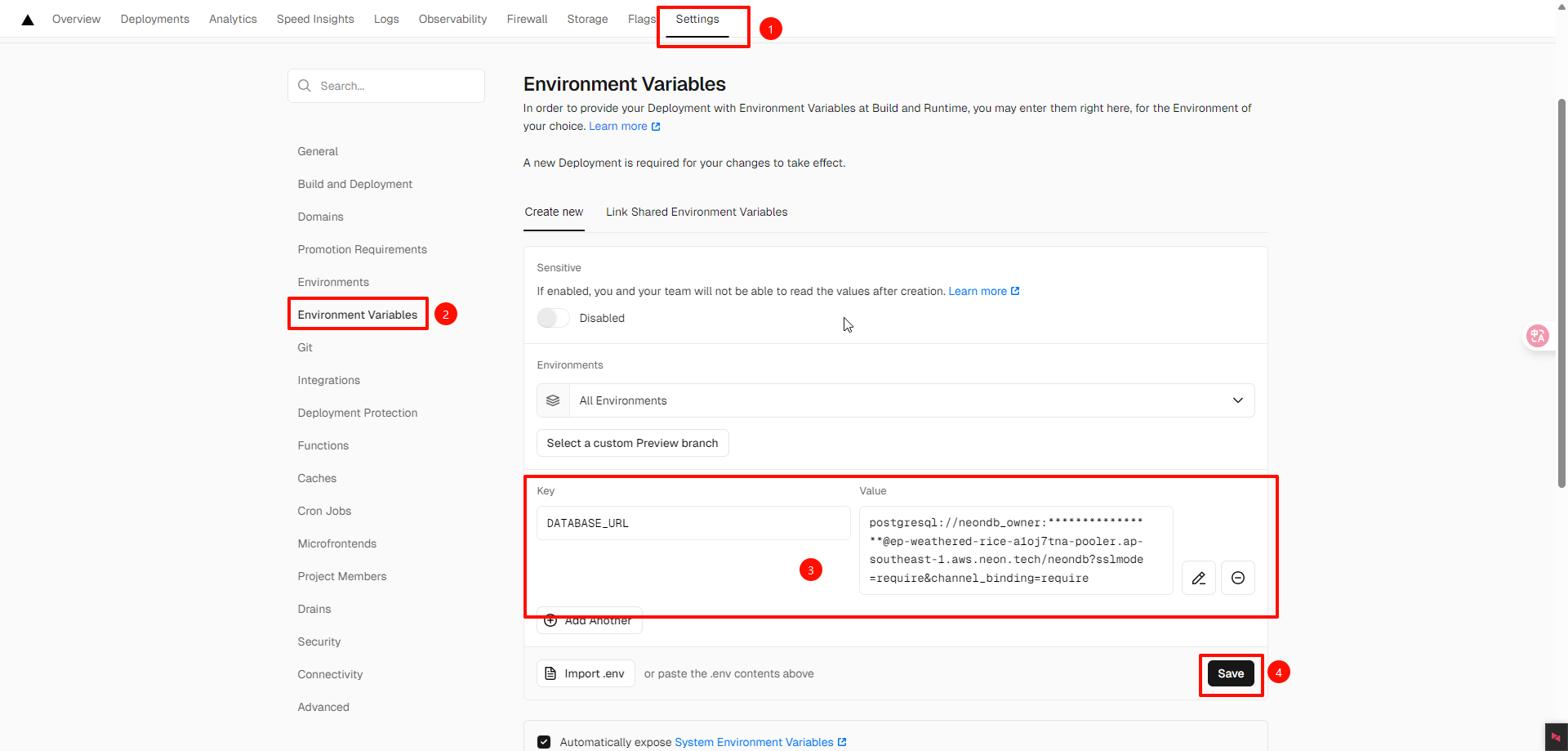1568x751 pixels.
Task: Open the Deployments tab in top navigation
Action: 154,19
